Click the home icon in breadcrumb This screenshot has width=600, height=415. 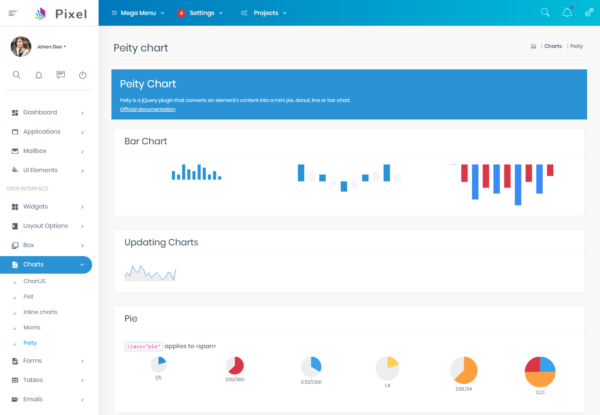[533, 46]
